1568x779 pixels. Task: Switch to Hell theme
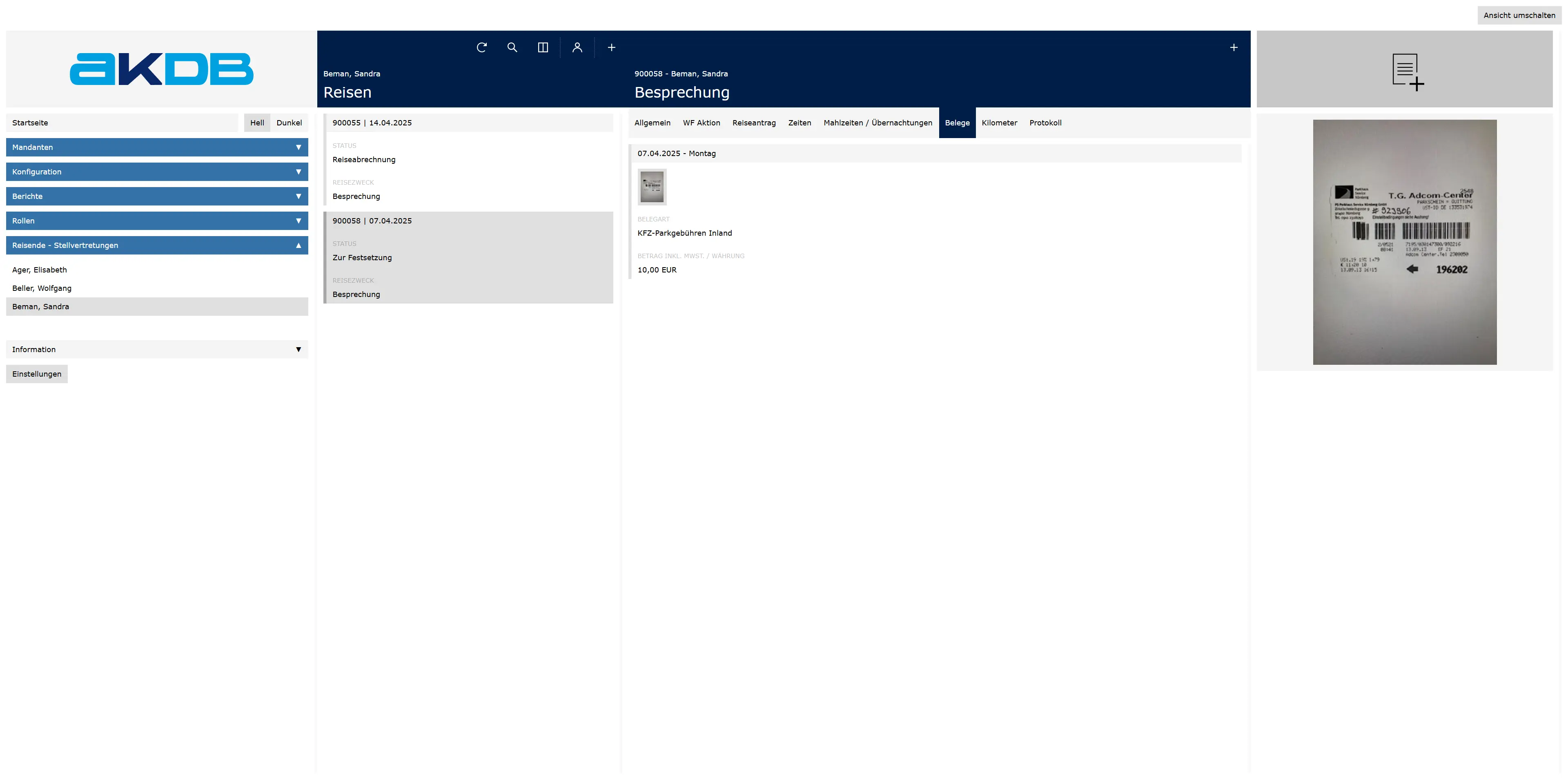[257, 123]
